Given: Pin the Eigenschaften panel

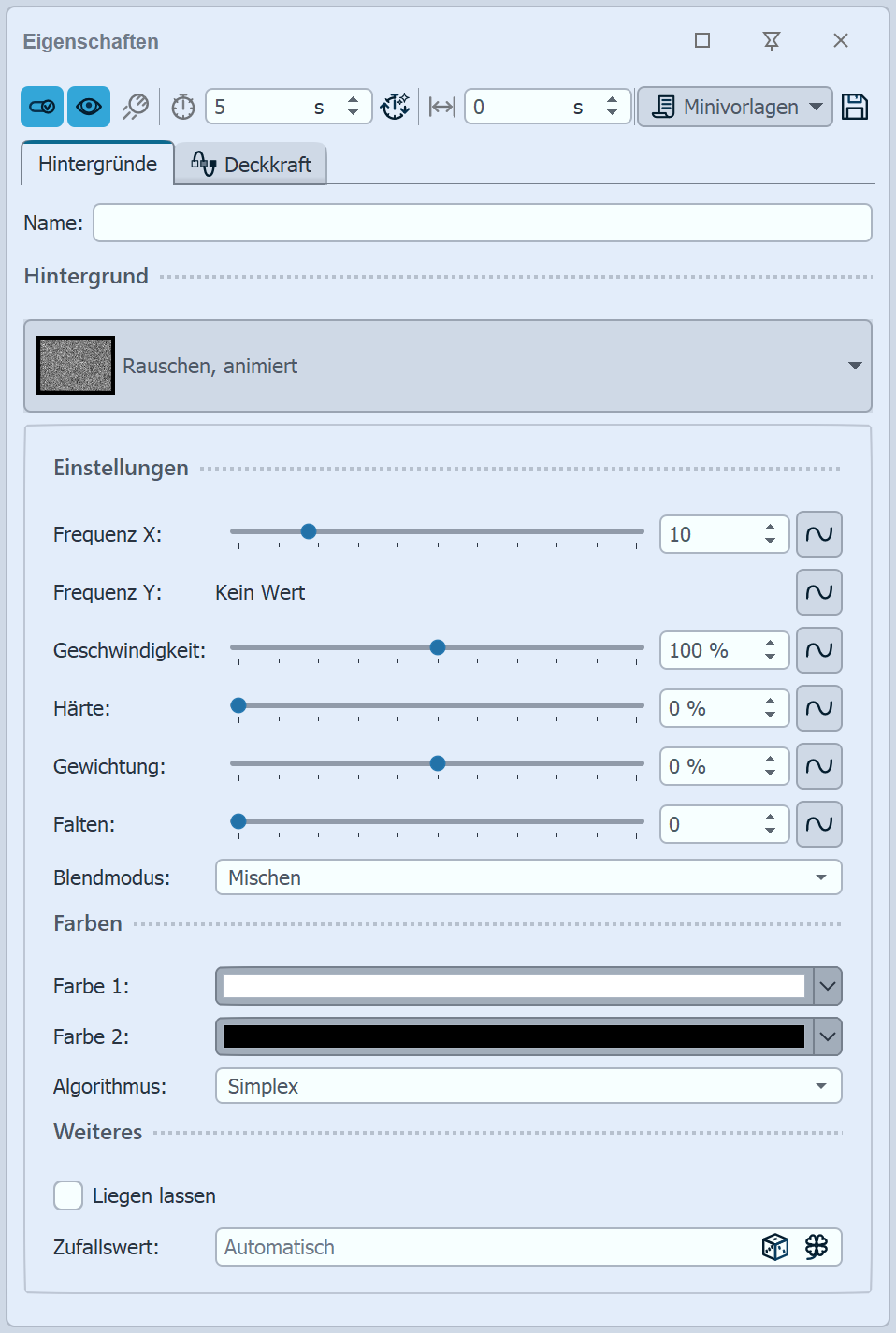Looking at the screenshot, I should [772, 40].
